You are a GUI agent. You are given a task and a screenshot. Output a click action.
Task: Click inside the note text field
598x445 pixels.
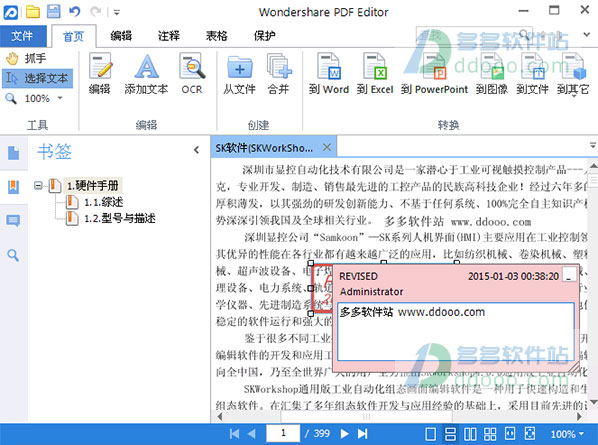click(x=456, y=332)
